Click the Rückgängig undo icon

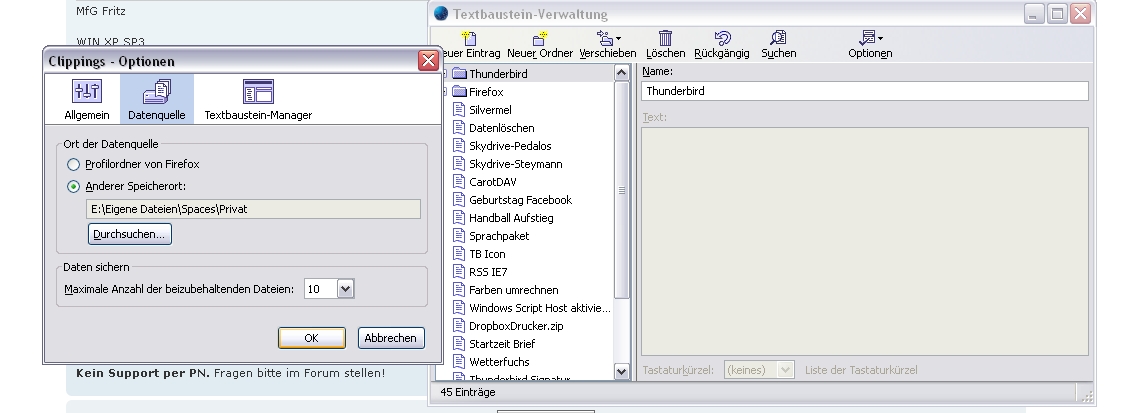[x=721, y=38]
